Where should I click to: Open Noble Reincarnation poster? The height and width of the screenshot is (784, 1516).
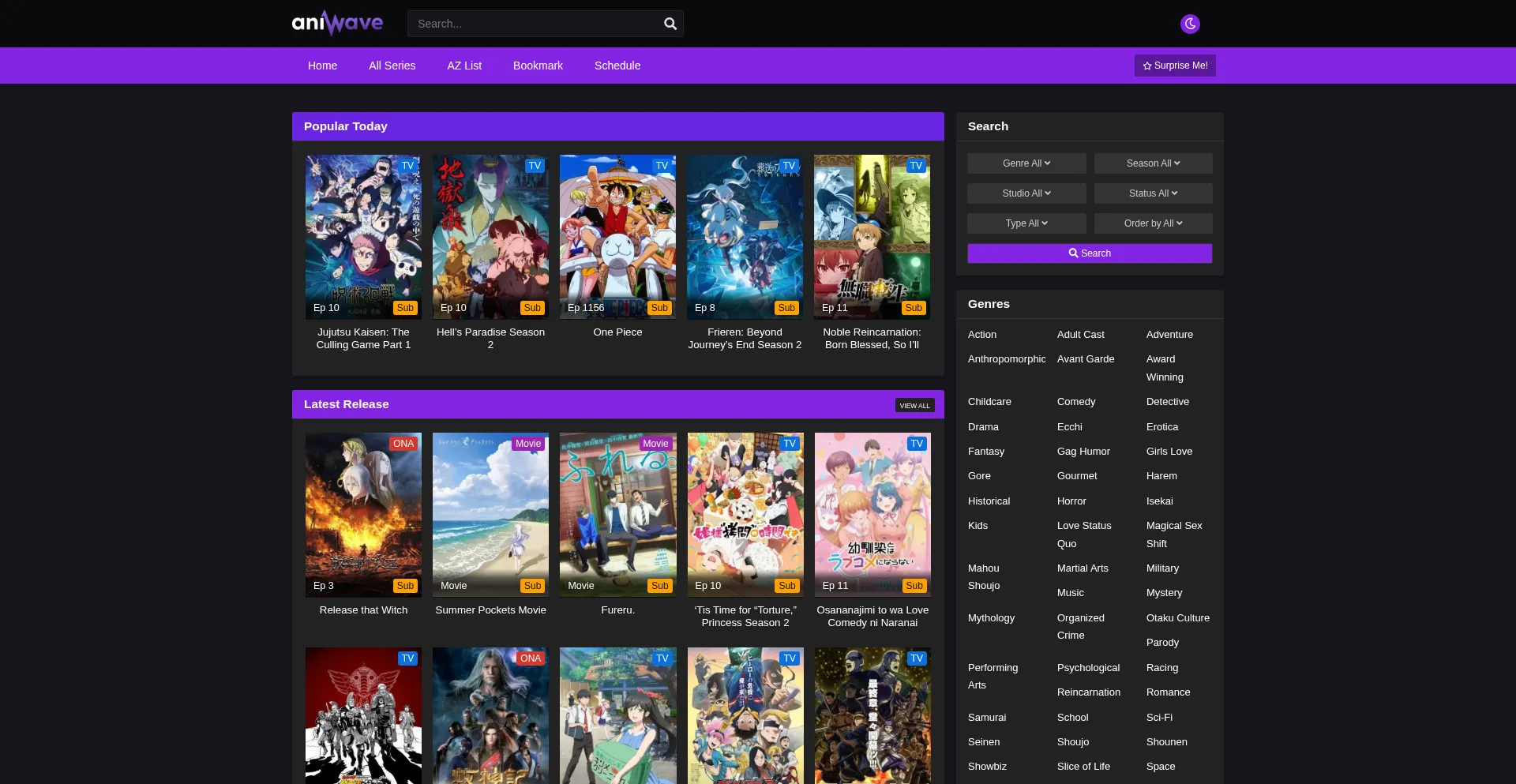872,237
